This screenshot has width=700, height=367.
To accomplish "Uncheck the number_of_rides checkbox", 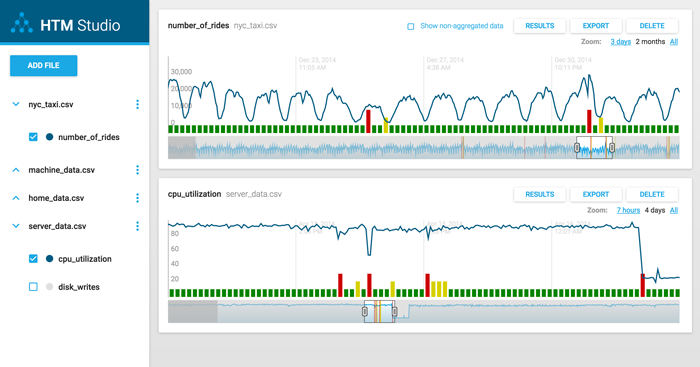I will point(33,137).
